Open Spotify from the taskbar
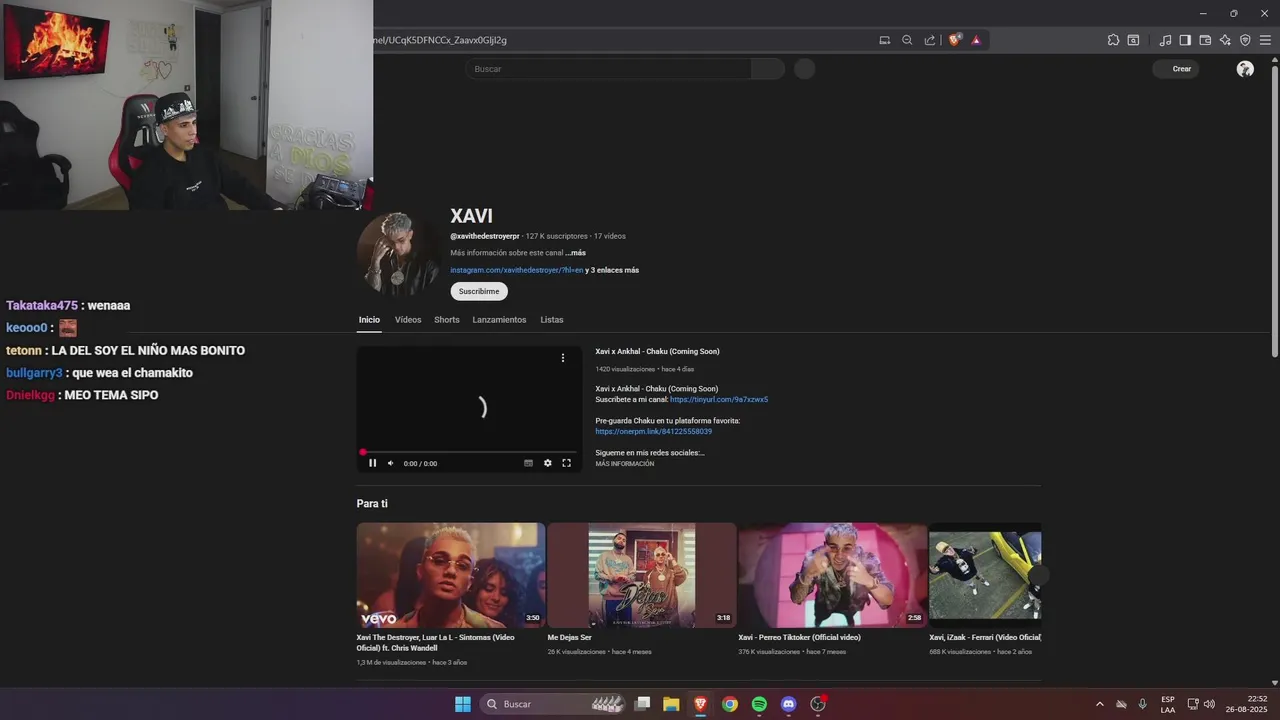 pos(759,704)
